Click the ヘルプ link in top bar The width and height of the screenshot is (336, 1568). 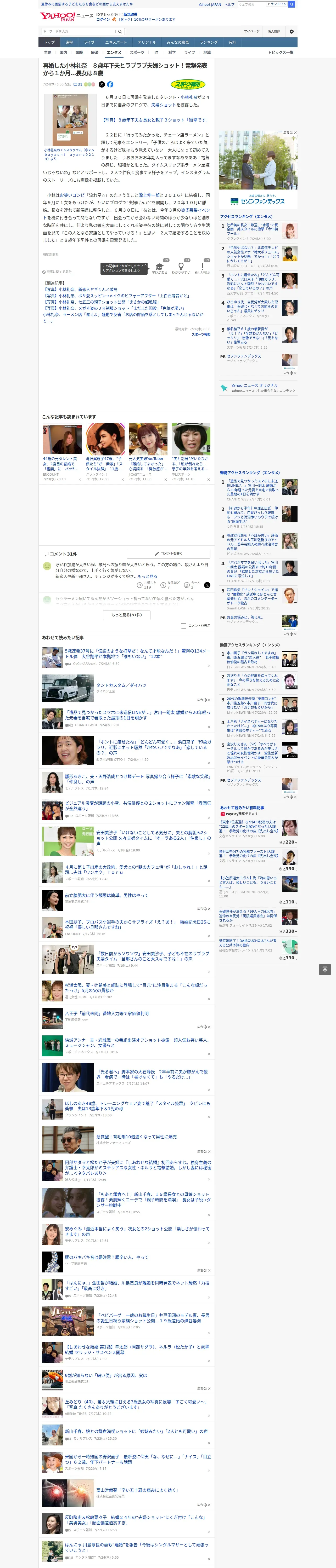click(x=229, y=4)
